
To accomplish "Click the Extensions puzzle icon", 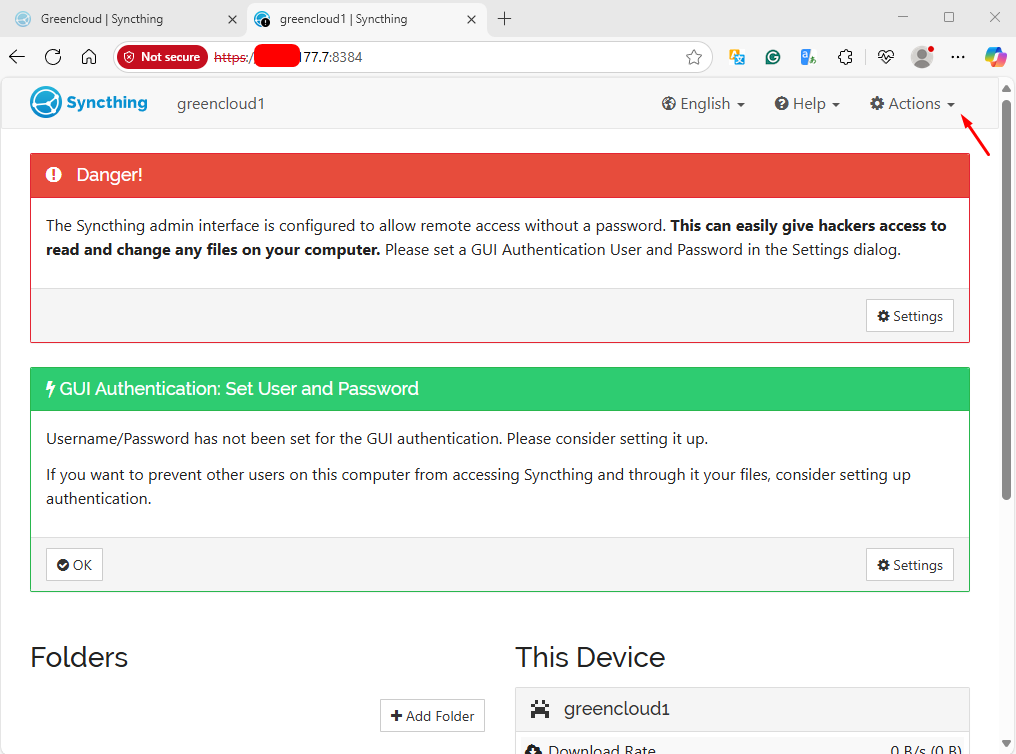I will [x=845, y=57].
